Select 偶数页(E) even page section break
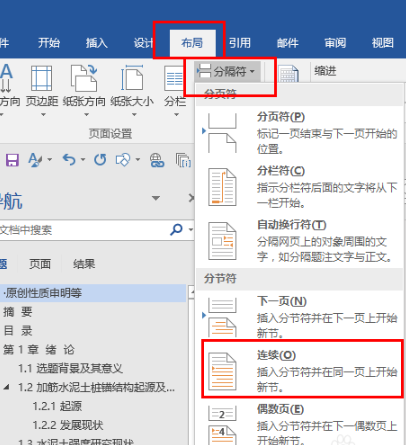 pyautogui.click(x=299, y=423)
